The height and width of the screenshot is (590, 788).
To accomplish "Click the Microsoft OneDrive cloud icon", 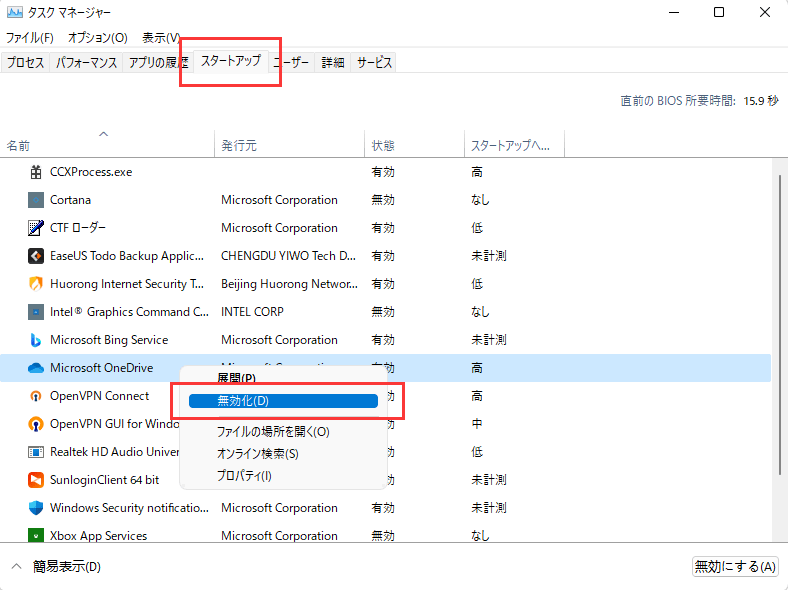I will [x=36, y=368].
